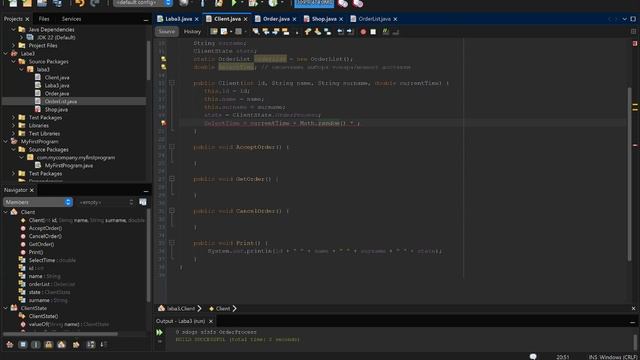Image resolution: width=640 pixels, height=360 pixels.
Task: Click the editor vertical scrollbar
Action: (x=629, y=173)
